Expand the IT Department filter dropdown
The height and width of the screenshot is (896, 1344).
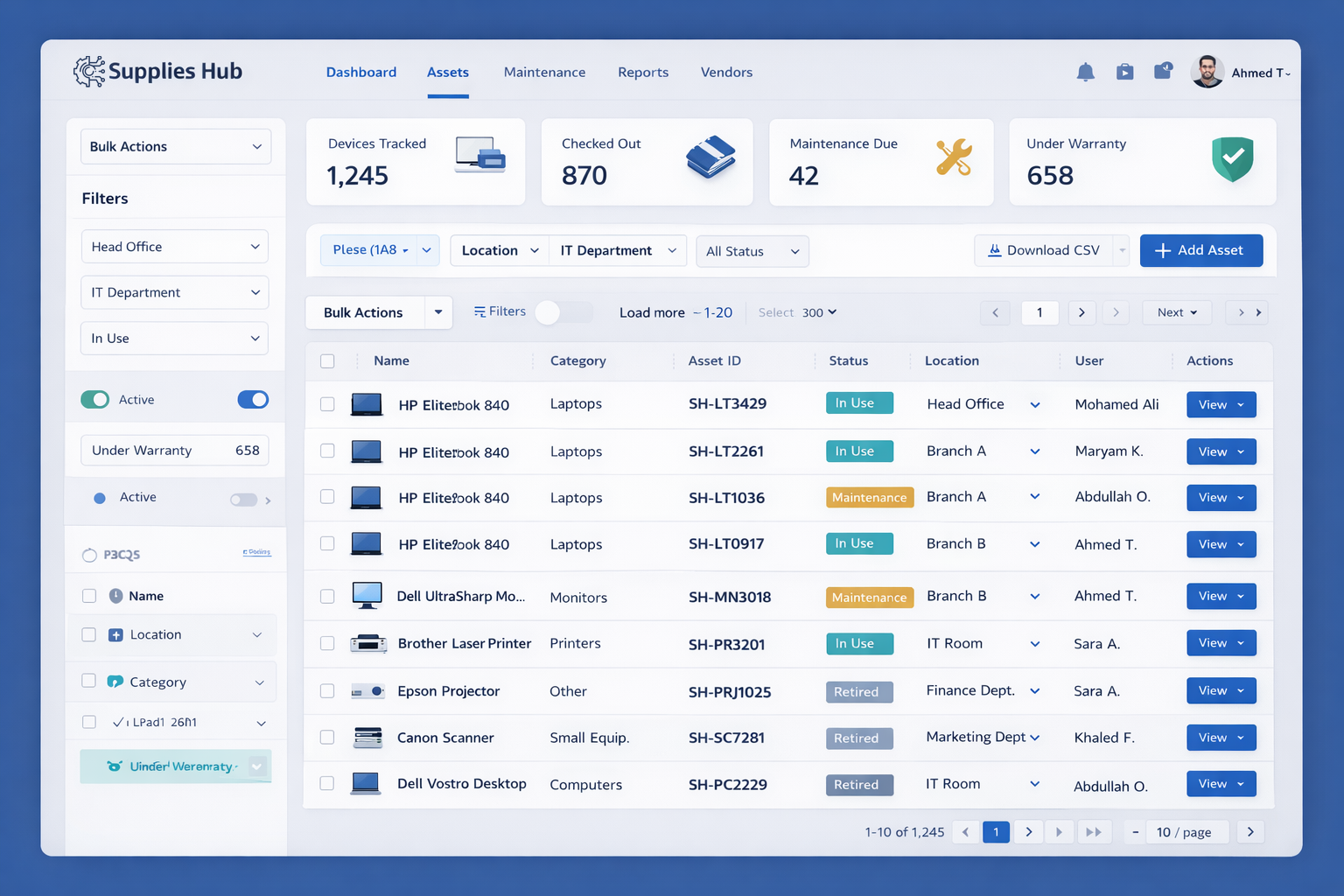pos(174,292)
